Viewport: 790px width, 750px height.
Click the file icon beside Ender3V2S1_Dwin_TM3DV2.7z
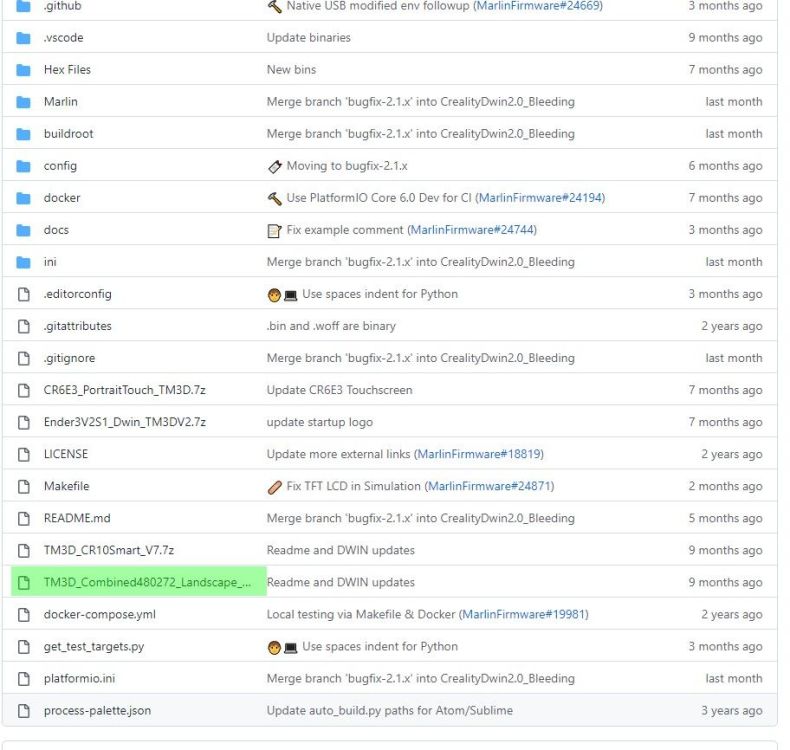pos(24,423)
